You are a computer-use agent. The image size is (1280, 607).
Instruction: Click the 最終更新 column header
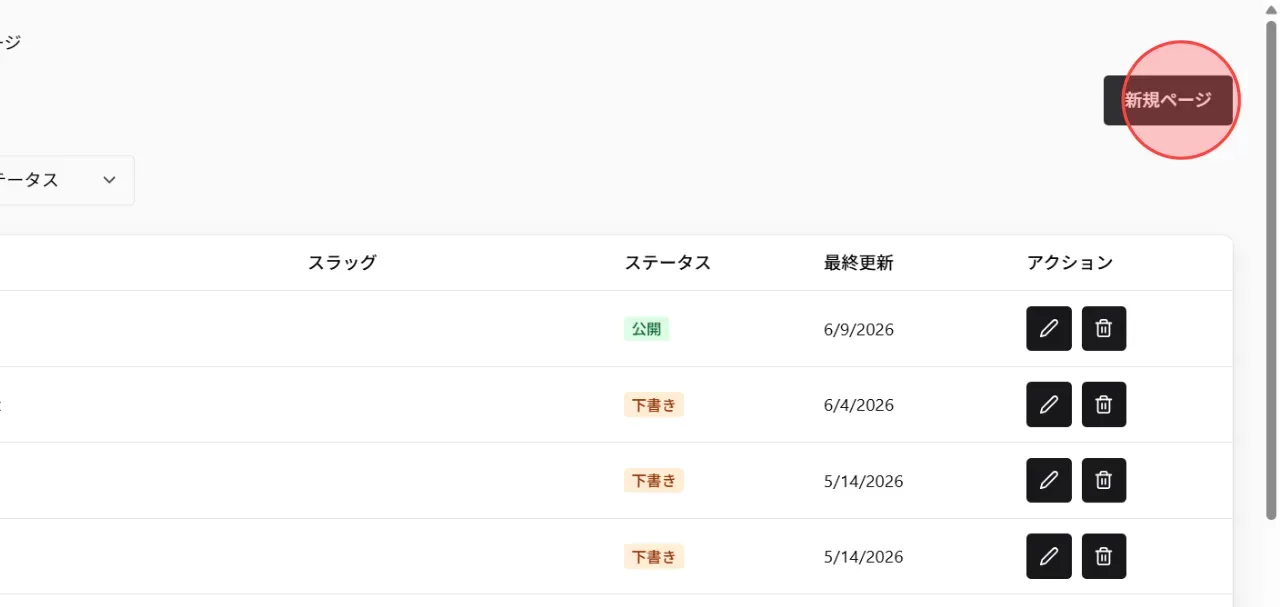(x=859, y=263)
